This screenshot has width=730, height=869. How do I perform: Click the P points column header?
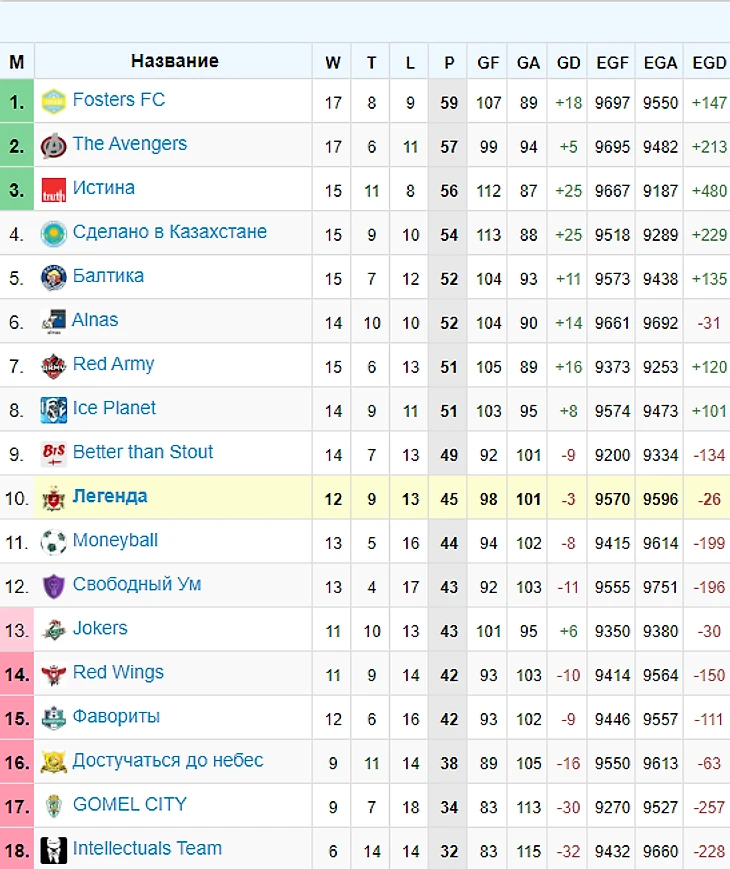point(449,63)
